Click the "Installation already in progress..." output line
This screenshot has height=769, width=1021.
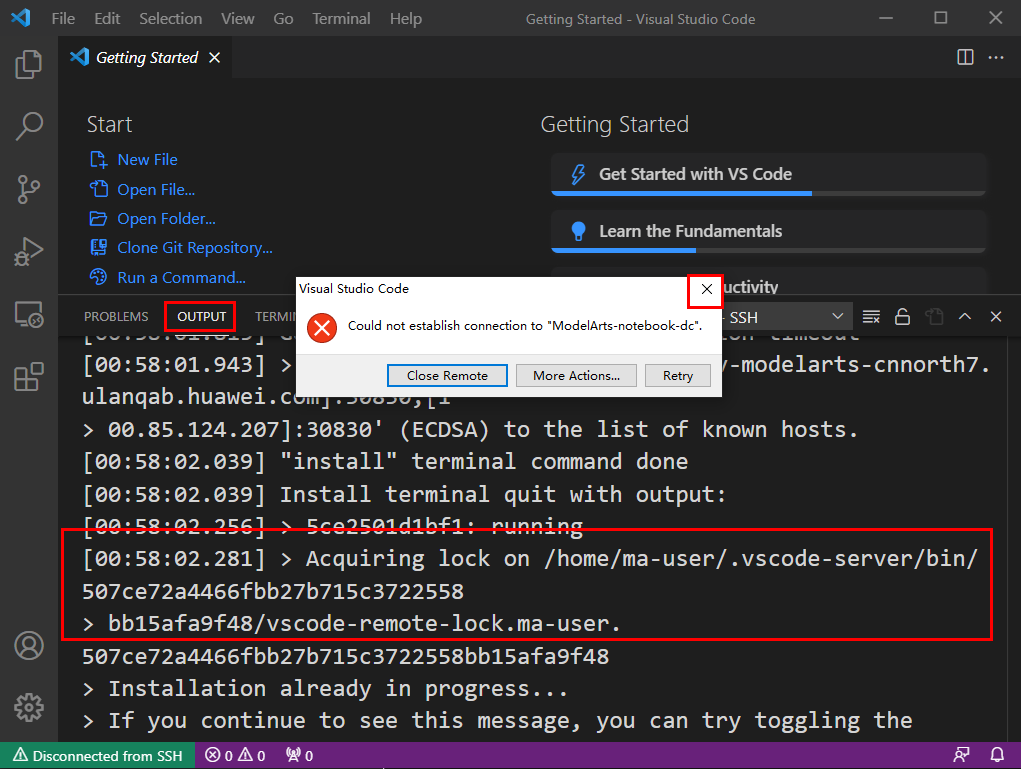[325, 689]
